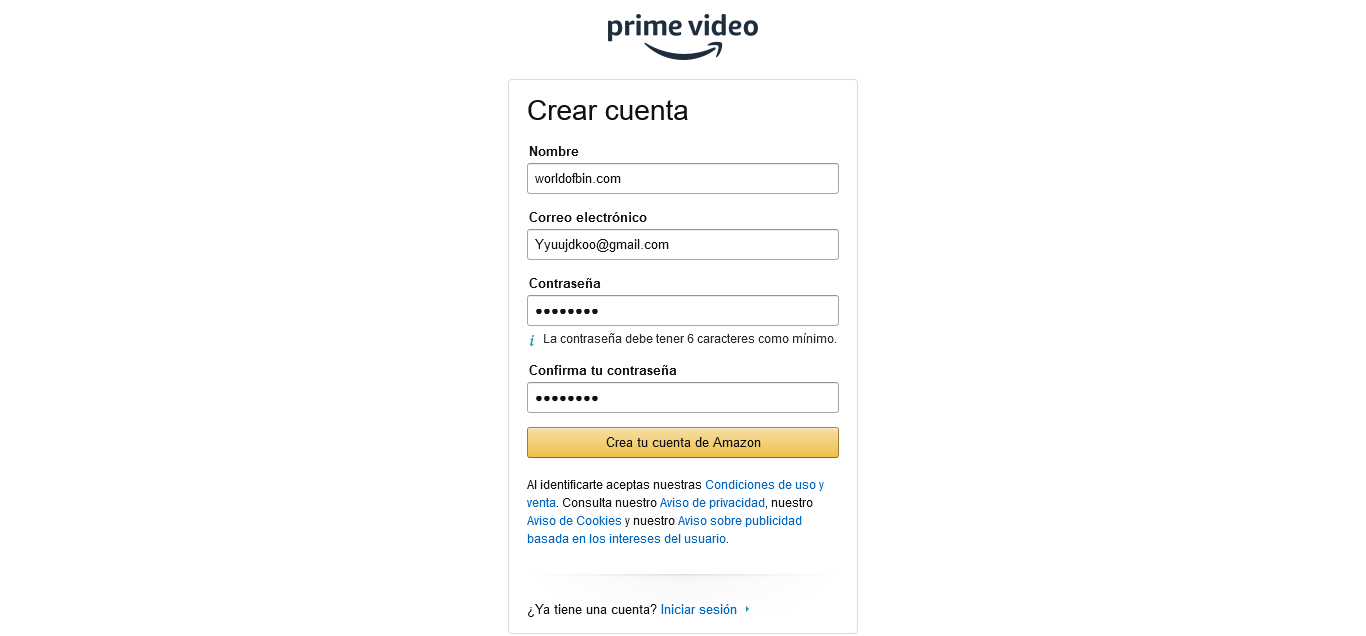Screen dimensions: 1366x636
Task: Select the Correo electrónico email field
Action: (683, 245)
